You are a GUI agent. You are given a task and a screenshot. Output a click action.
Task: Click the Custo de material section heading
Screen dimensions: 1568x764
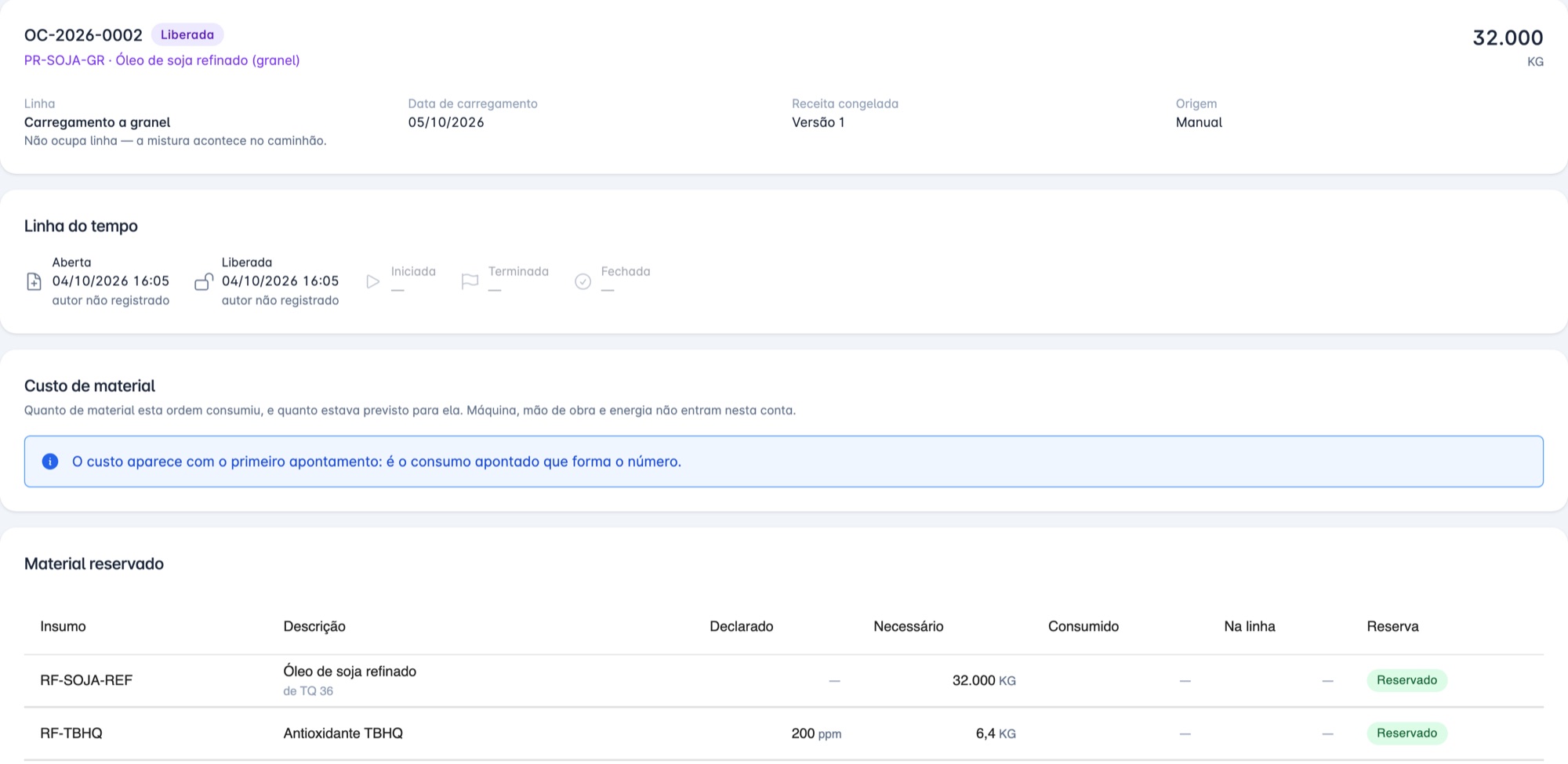point(89,386)
